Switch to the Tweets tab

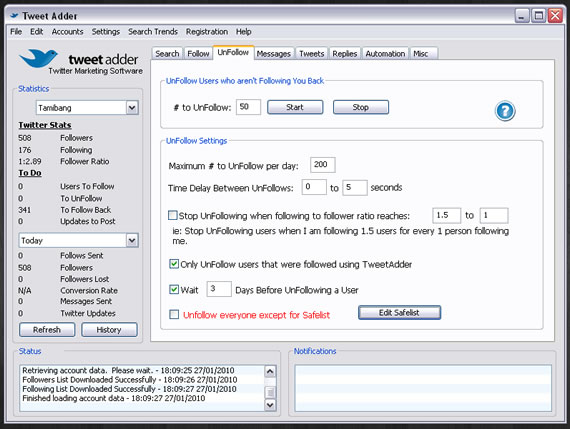(312, 53)
